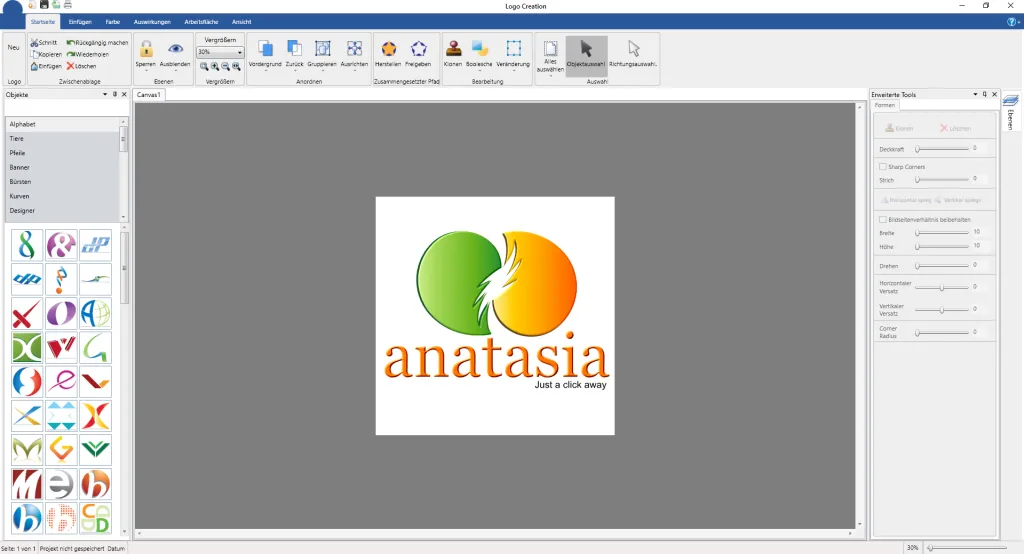Click the Klonen stamp icon in ribbon

[x=453, y=48]
